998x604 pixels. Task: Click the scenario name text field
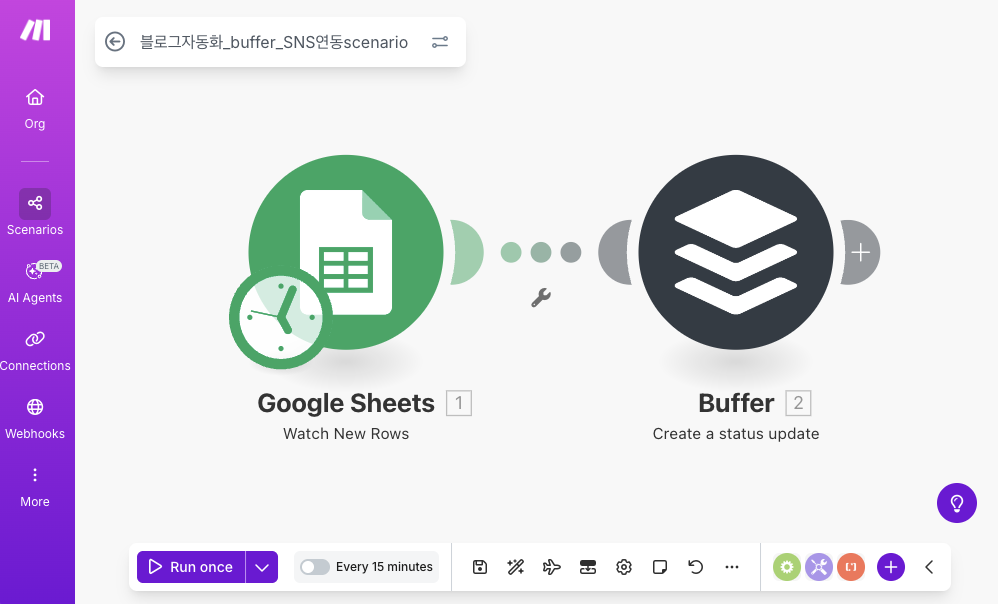(274, 42)
